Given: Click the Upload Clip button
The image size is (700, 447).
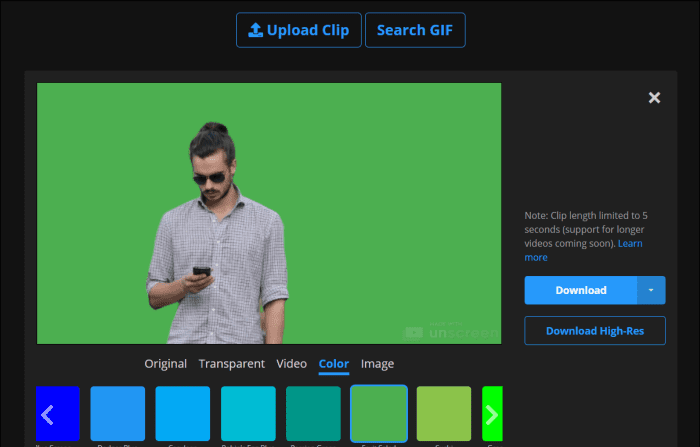Looking at the screenshot, I should point(299,30).
